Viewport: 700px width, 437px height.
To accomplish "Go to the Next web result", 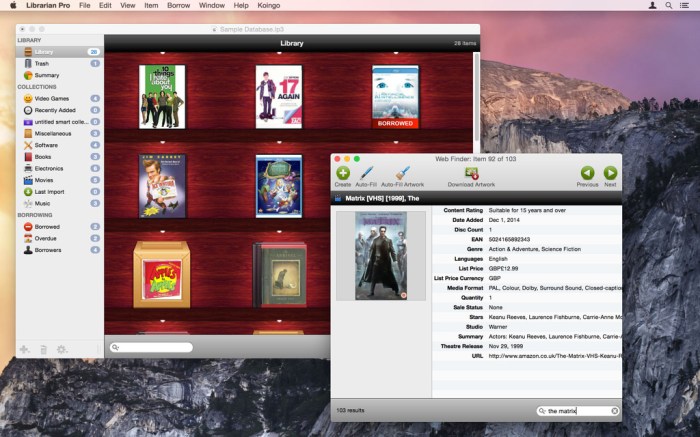I will click(610, 173).
